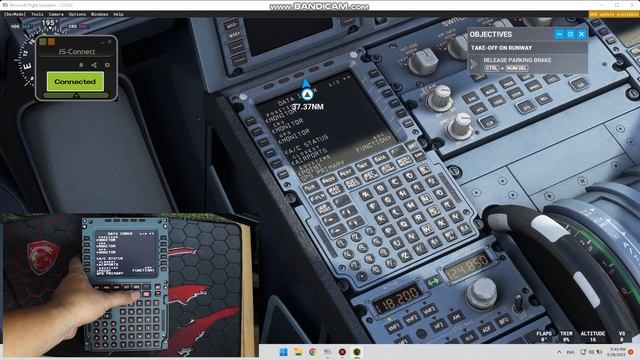Open the Windows menu
640x360 pixels.
click(99, 14)
